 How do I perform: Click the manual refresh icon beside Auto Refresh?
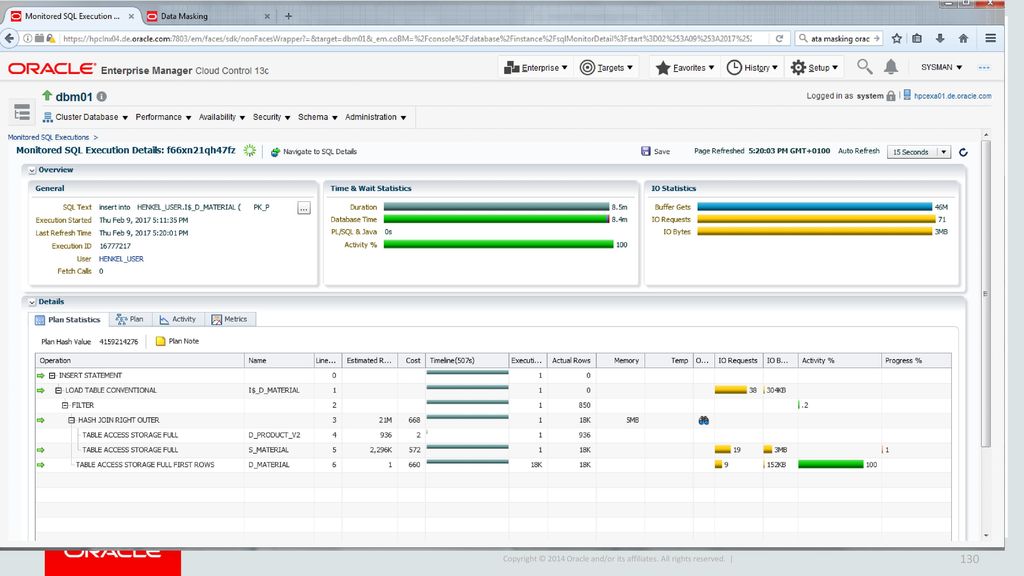click(x=963, y=152)
